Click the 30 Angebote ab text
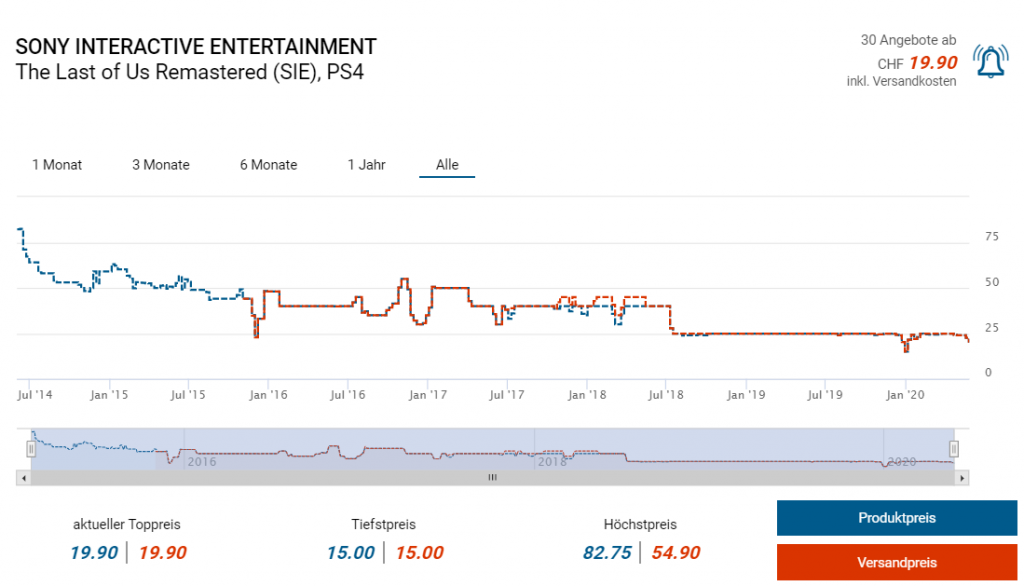The image size is (1024, 586). (908, 40)
